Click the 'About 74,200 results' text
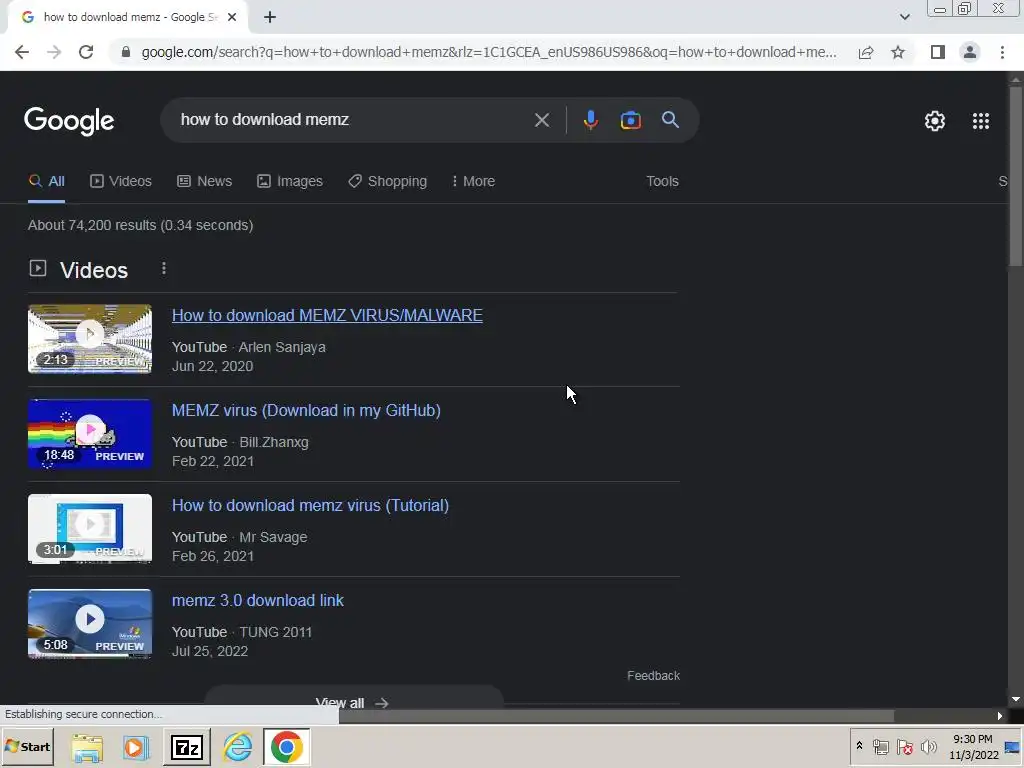 coord(140,225)
